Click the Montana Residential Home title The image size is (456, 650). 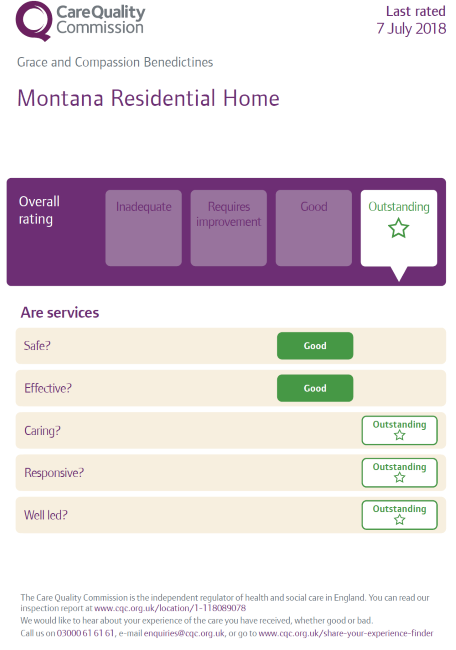148,98
